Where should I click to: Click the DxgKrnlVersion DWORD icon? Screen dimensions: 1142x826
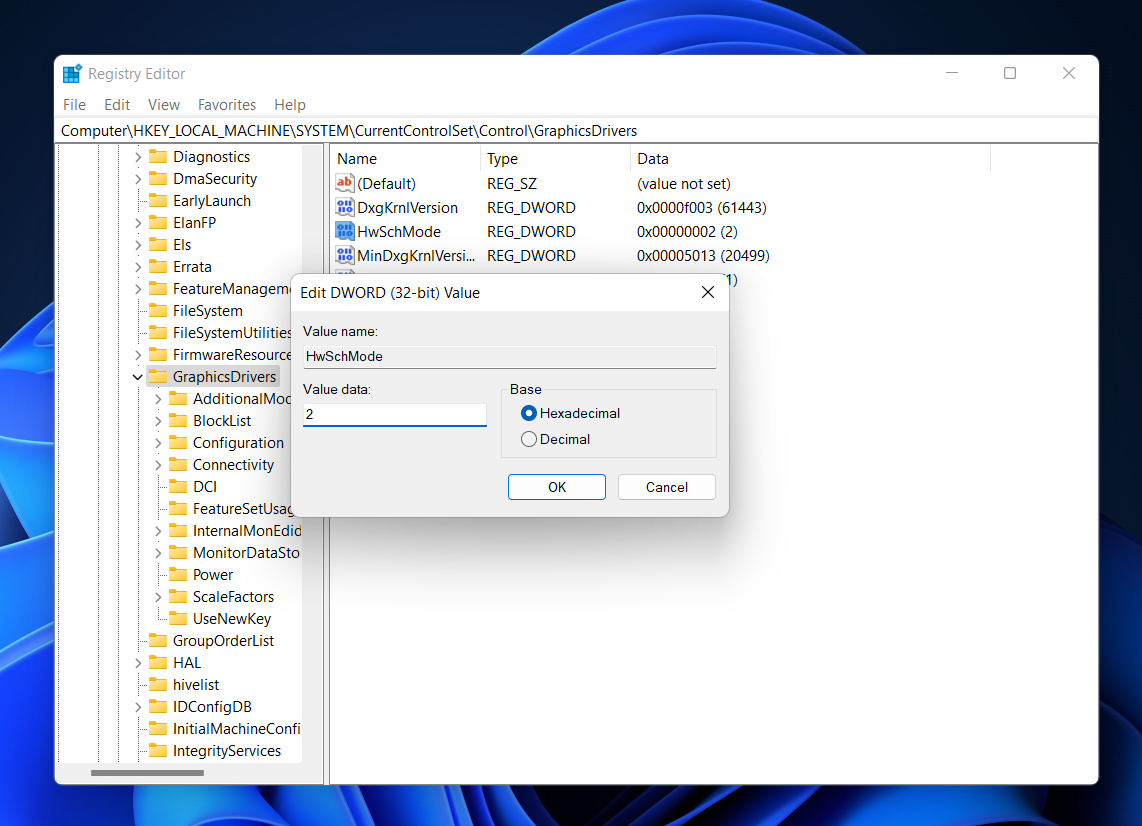(x=345, y=207)
